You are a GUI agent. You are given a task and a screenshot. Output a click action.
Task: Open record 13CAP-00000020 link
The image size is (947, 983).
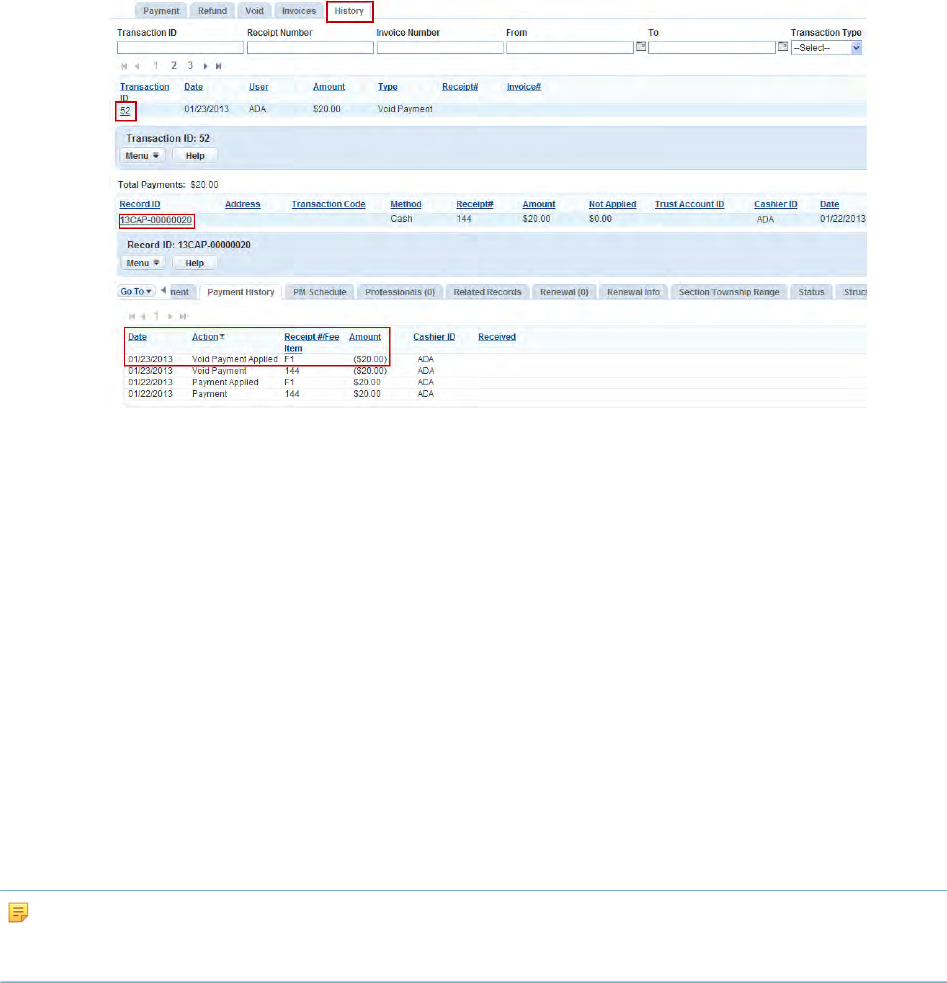(x=156, y=220)
